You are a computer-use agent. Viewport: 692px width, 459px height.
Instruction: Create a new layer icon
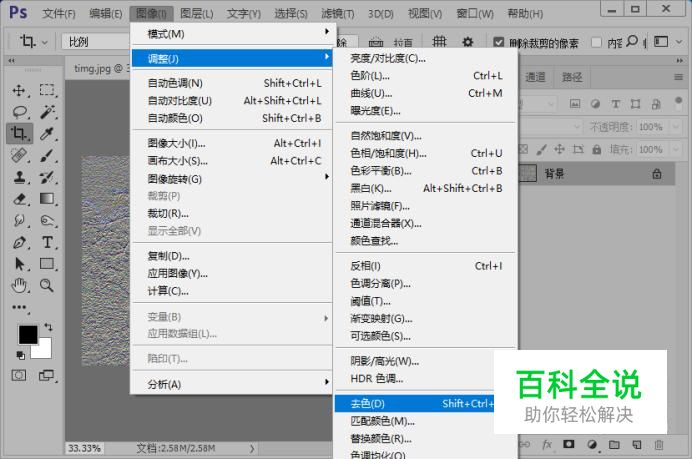tap(636, 444)
